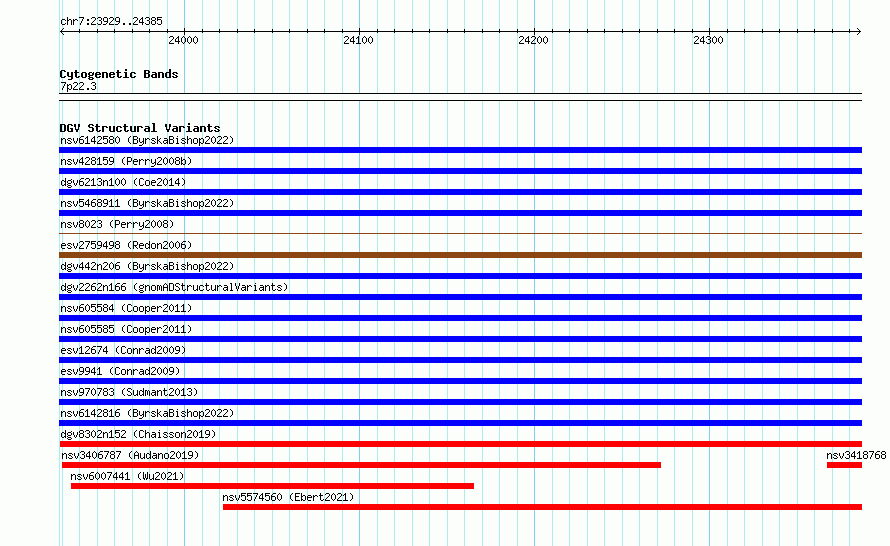Click the nsv5468911 (ByrskaBishop2022) label
The image size is (890, 546).
[x=147, y=203]
